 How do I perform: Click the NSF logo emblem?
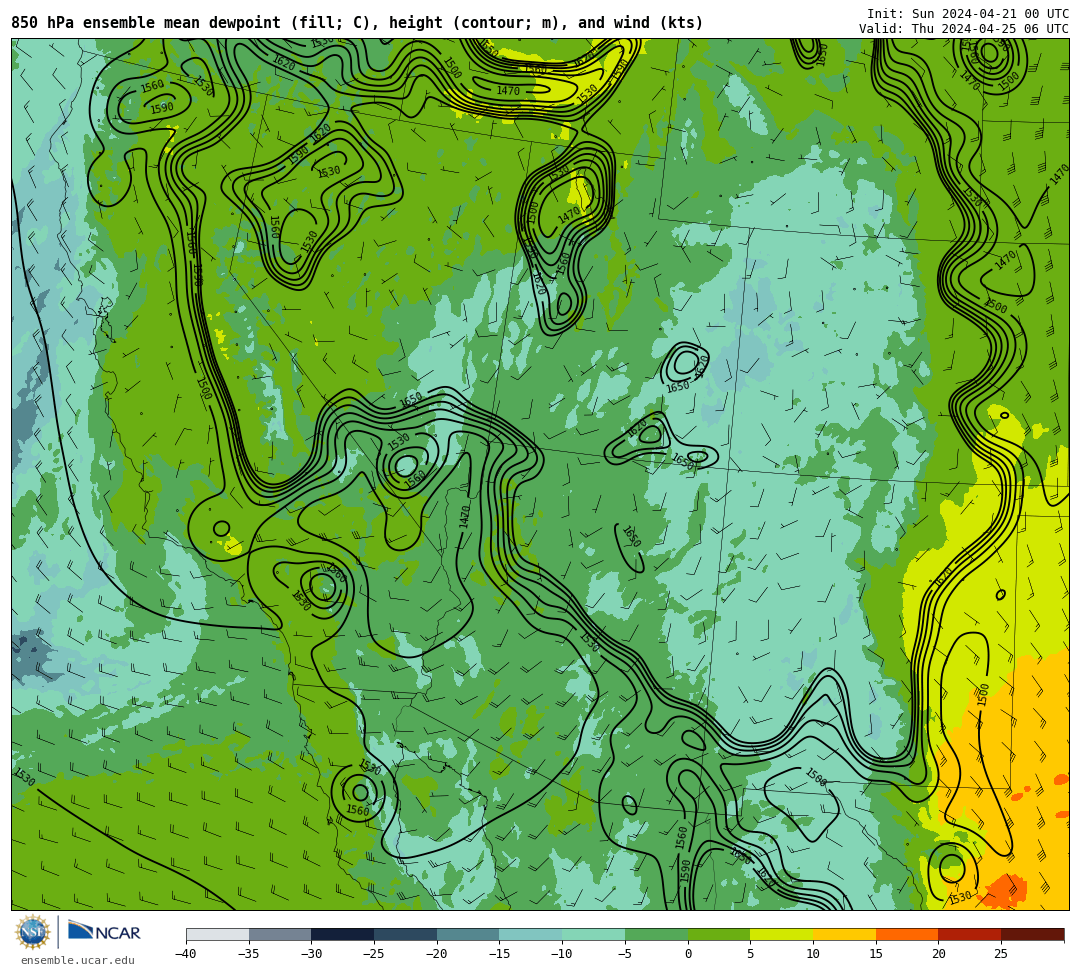pyautogui.click(x=33, y=932)
